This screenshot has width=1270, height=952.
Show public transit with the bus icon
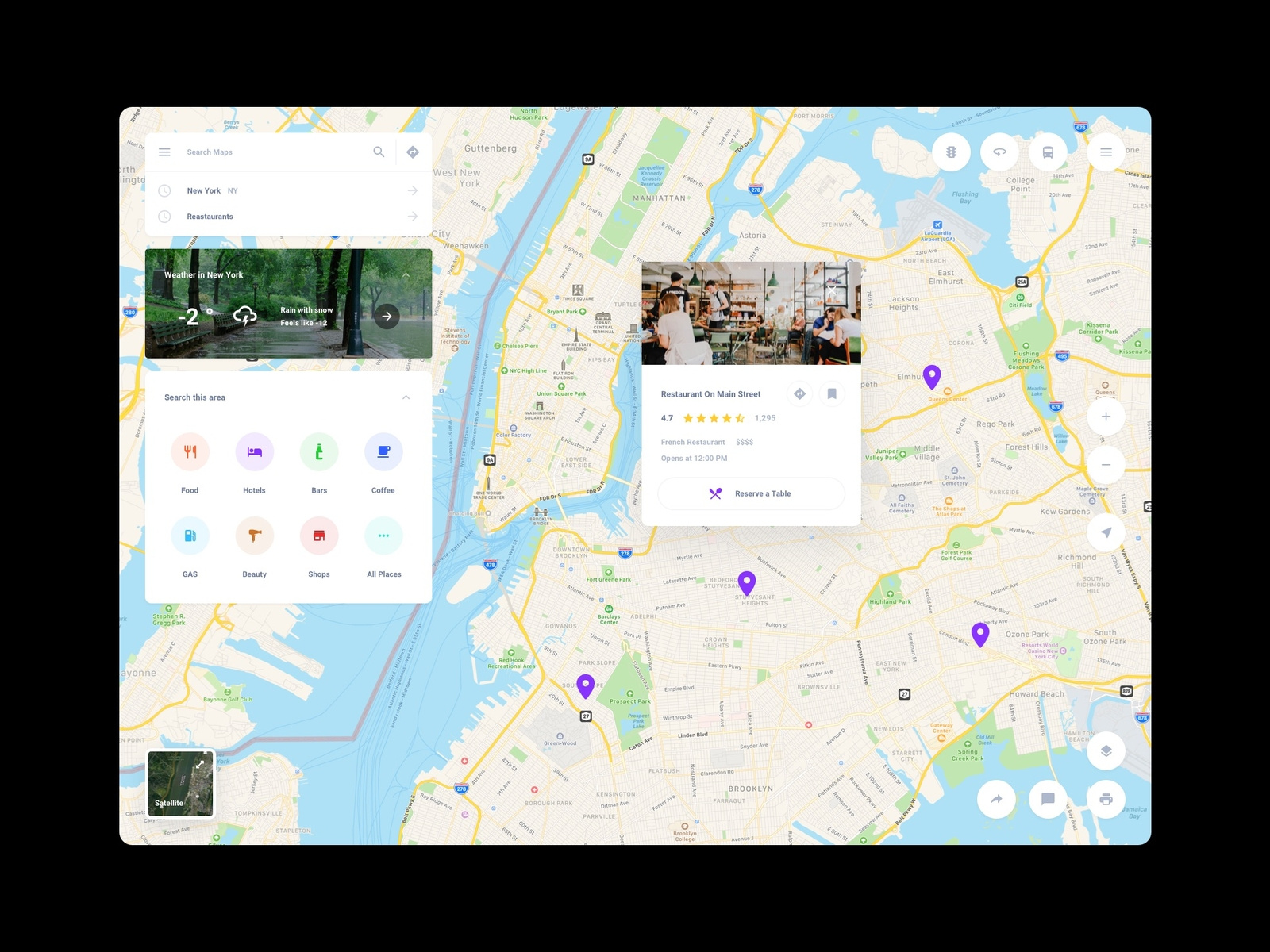(x=1047, y=152)
